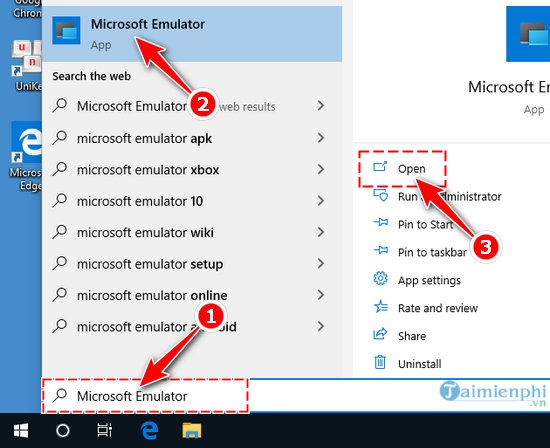The height and width of the screenshot is (448, 550).
Task: Click the gear icon for App settings
Action: click(380, 279)
